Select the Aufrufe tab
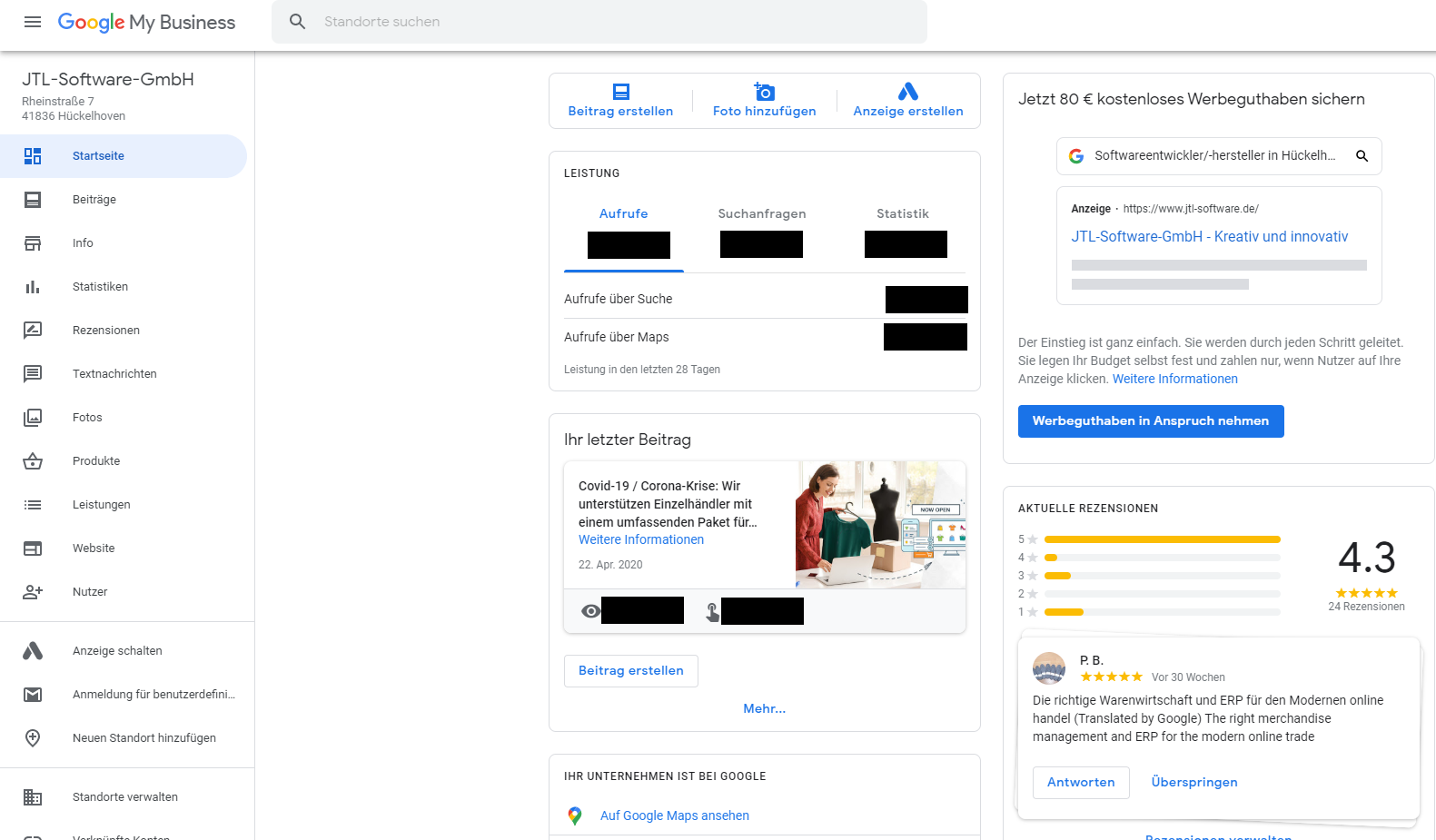 tap(623, 214)
